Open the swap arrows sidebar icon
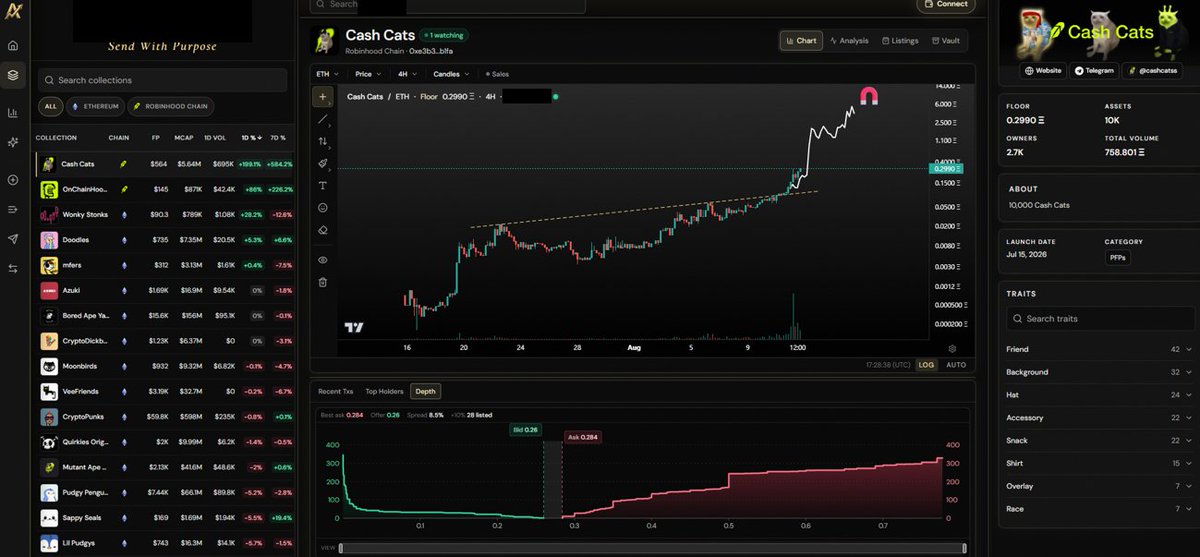Viewport: 1200px width, 557px height. pyautogui.click(x=13, y=268)
